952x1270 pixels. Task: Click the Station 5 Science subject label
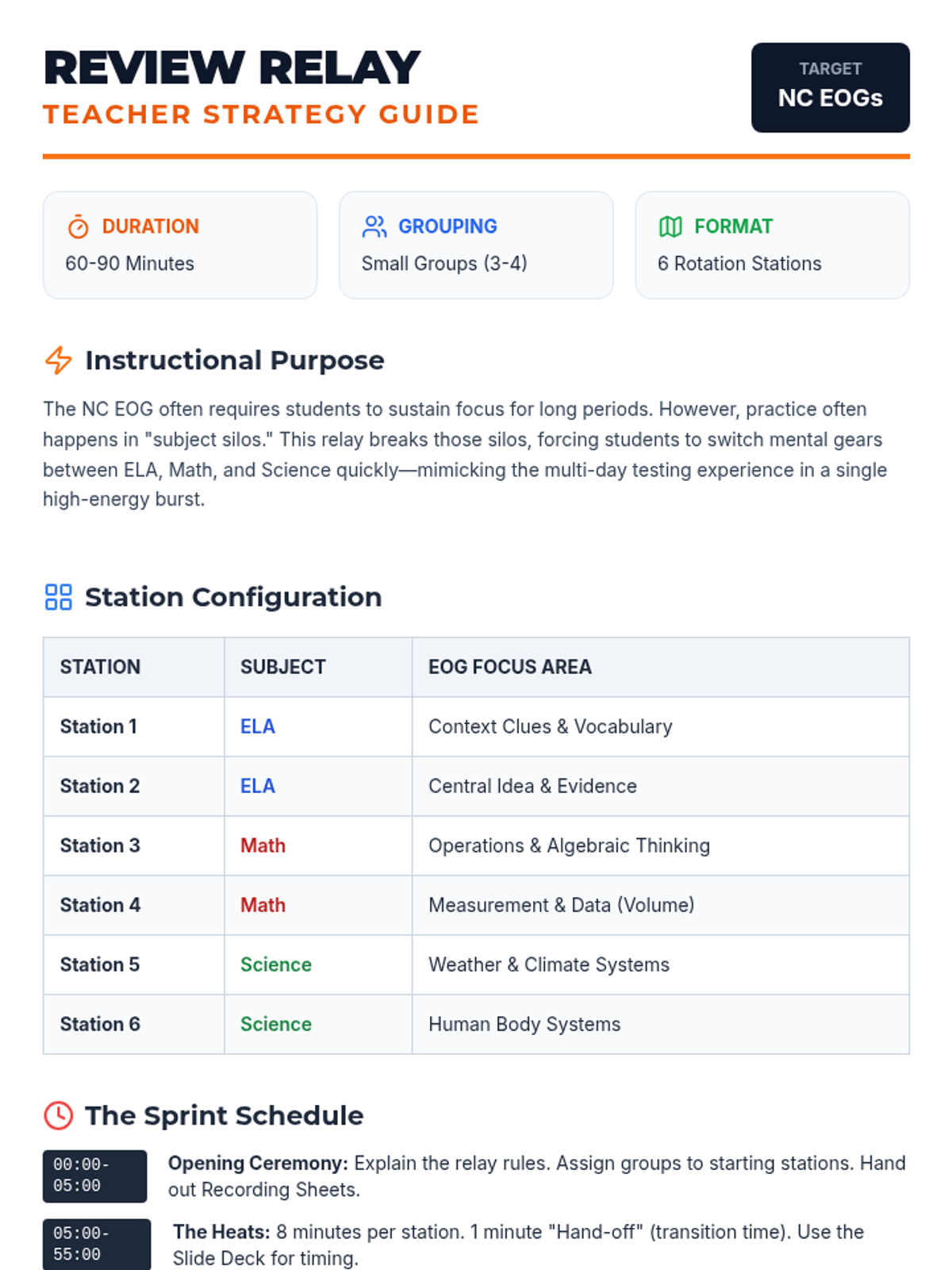click(276, 964)
